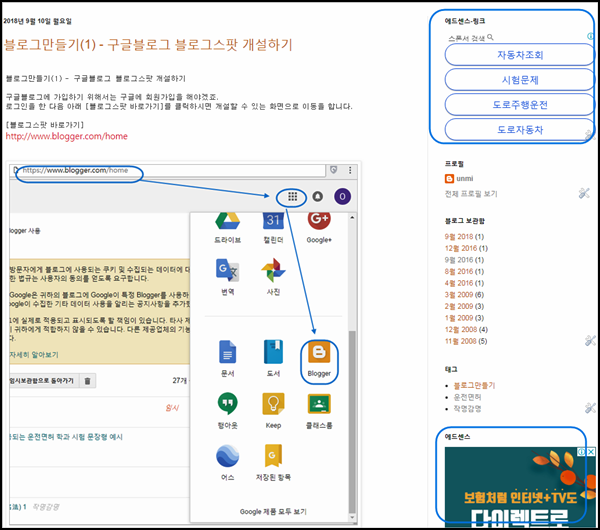
Task: Click the wrench edit icon in 태그 section
Action: pos(590,408)
